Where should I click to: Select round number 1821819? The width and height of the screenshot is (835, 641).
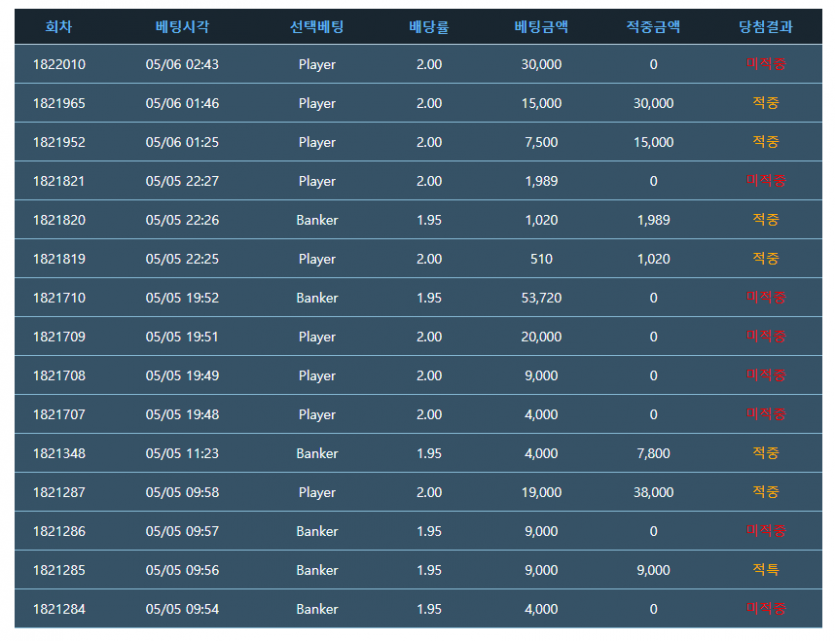point(59,259)
